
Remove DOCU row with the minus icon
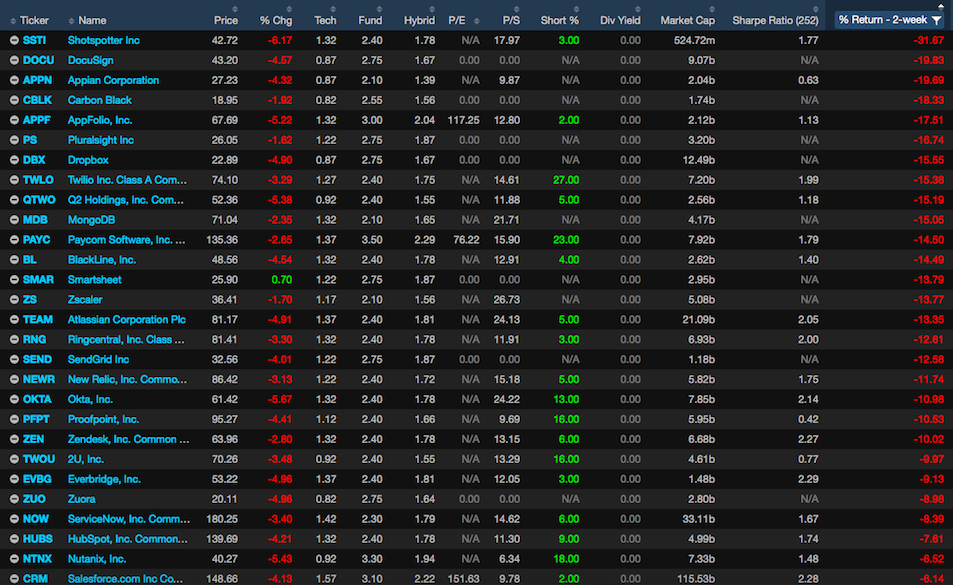click(14, 60)
